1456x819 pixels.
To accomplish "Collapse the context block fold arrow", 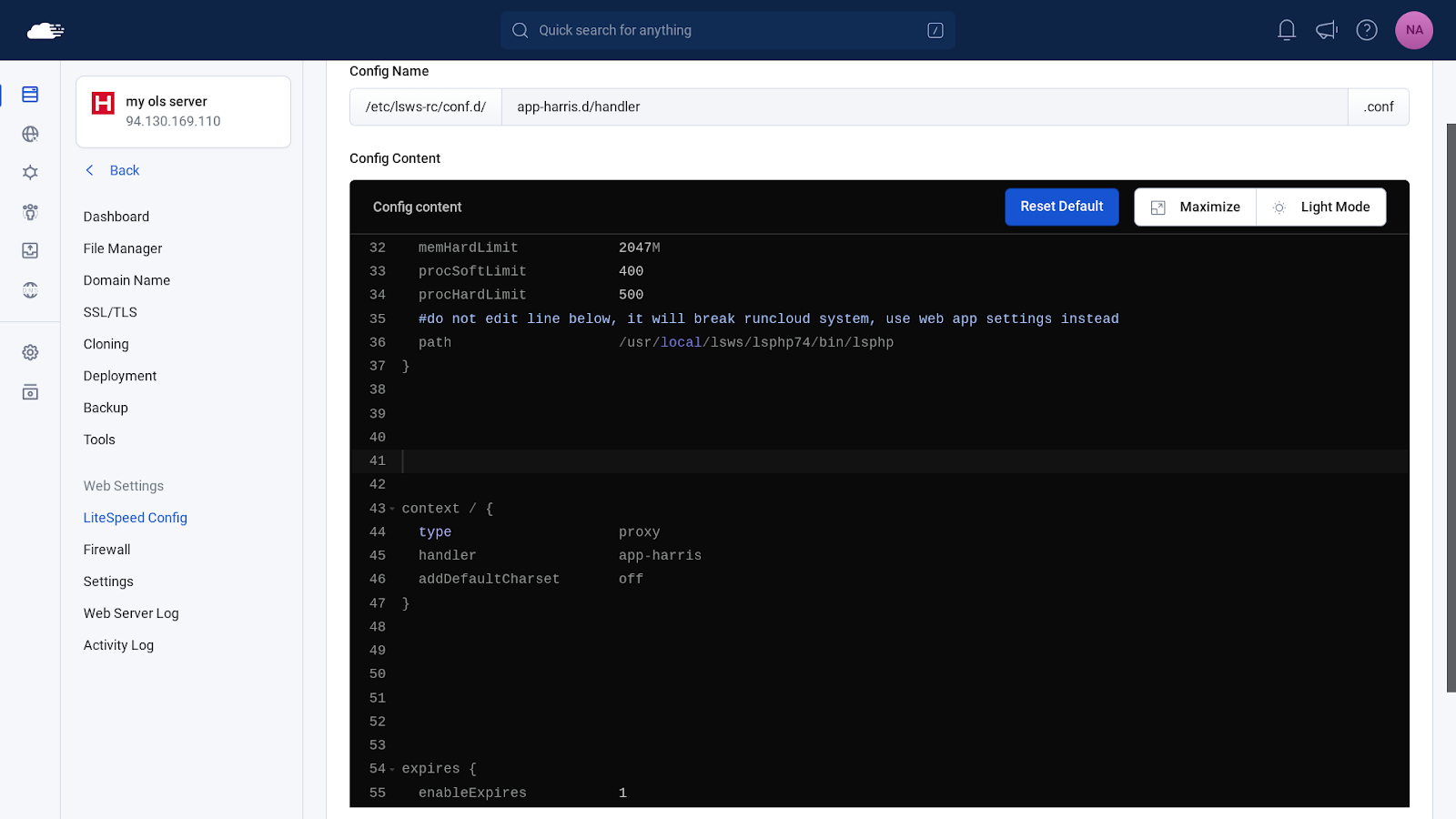I will (x=392, y=509).
